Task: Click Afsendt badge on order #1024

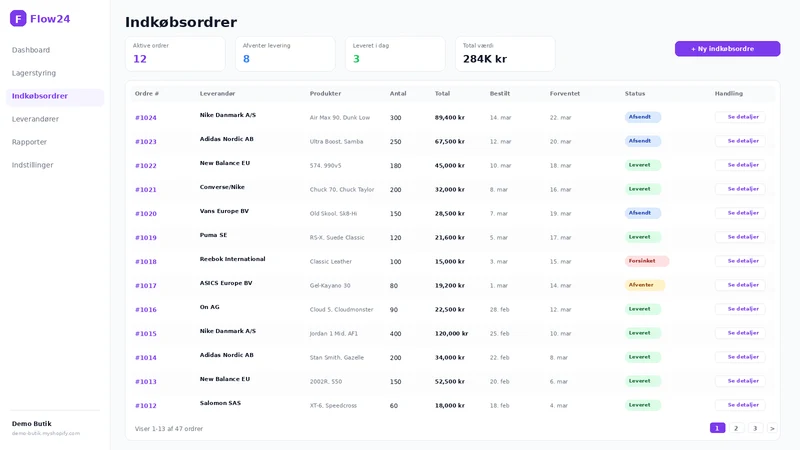Action: pos(643,117)
